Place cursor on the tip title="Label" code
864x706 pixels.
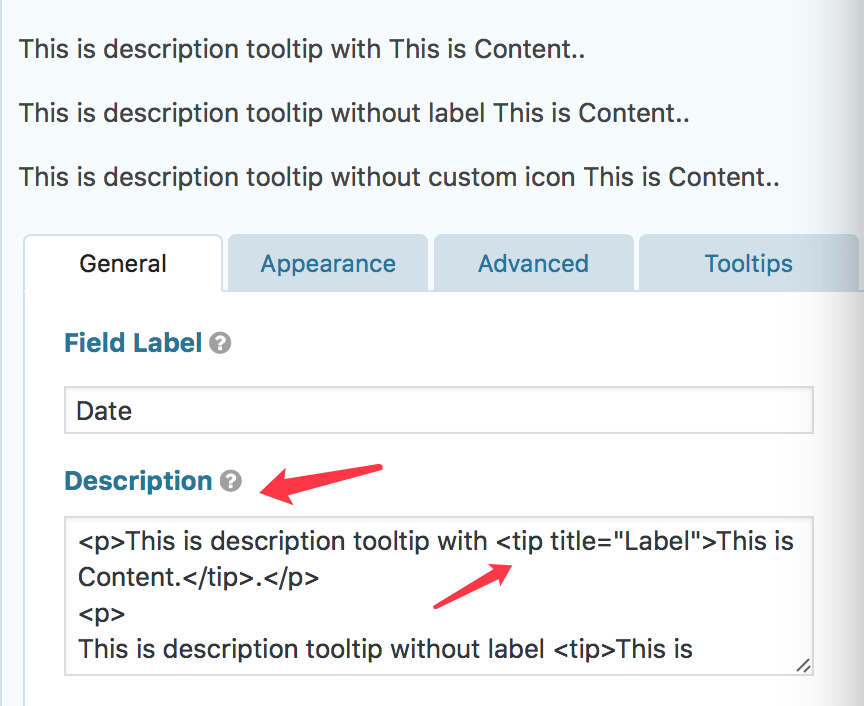606,542
